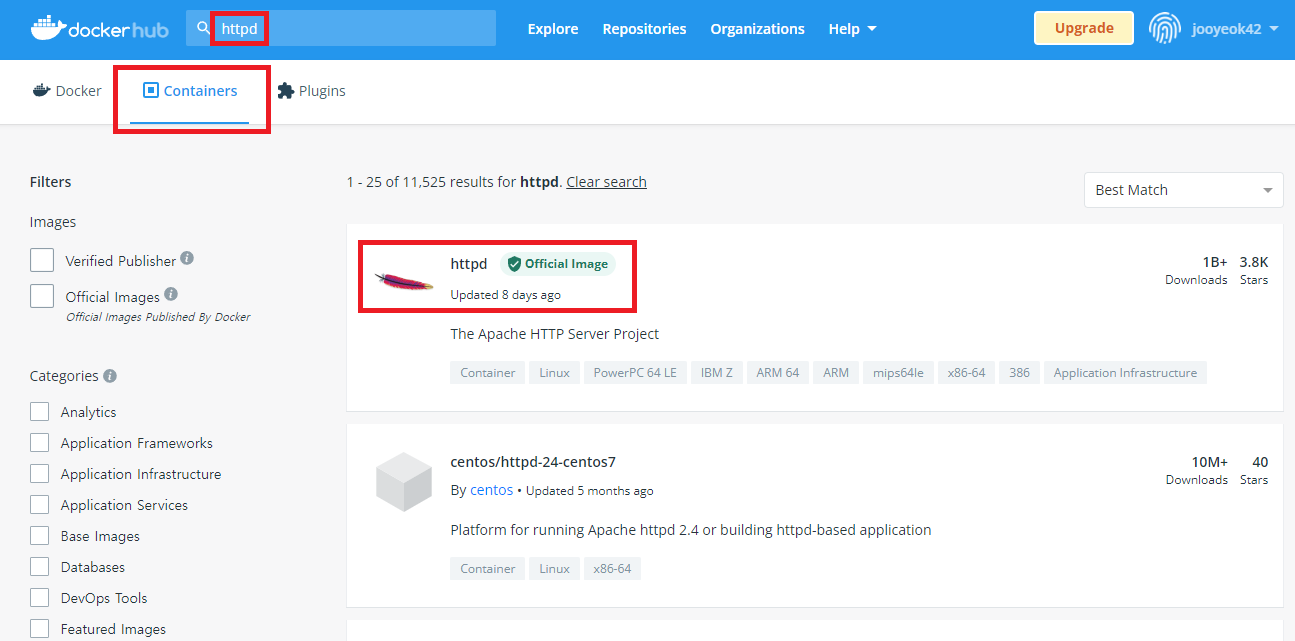Click the Containers tab square icon
The height and width of the screenshot is (641, 1295).
point(151,91)
